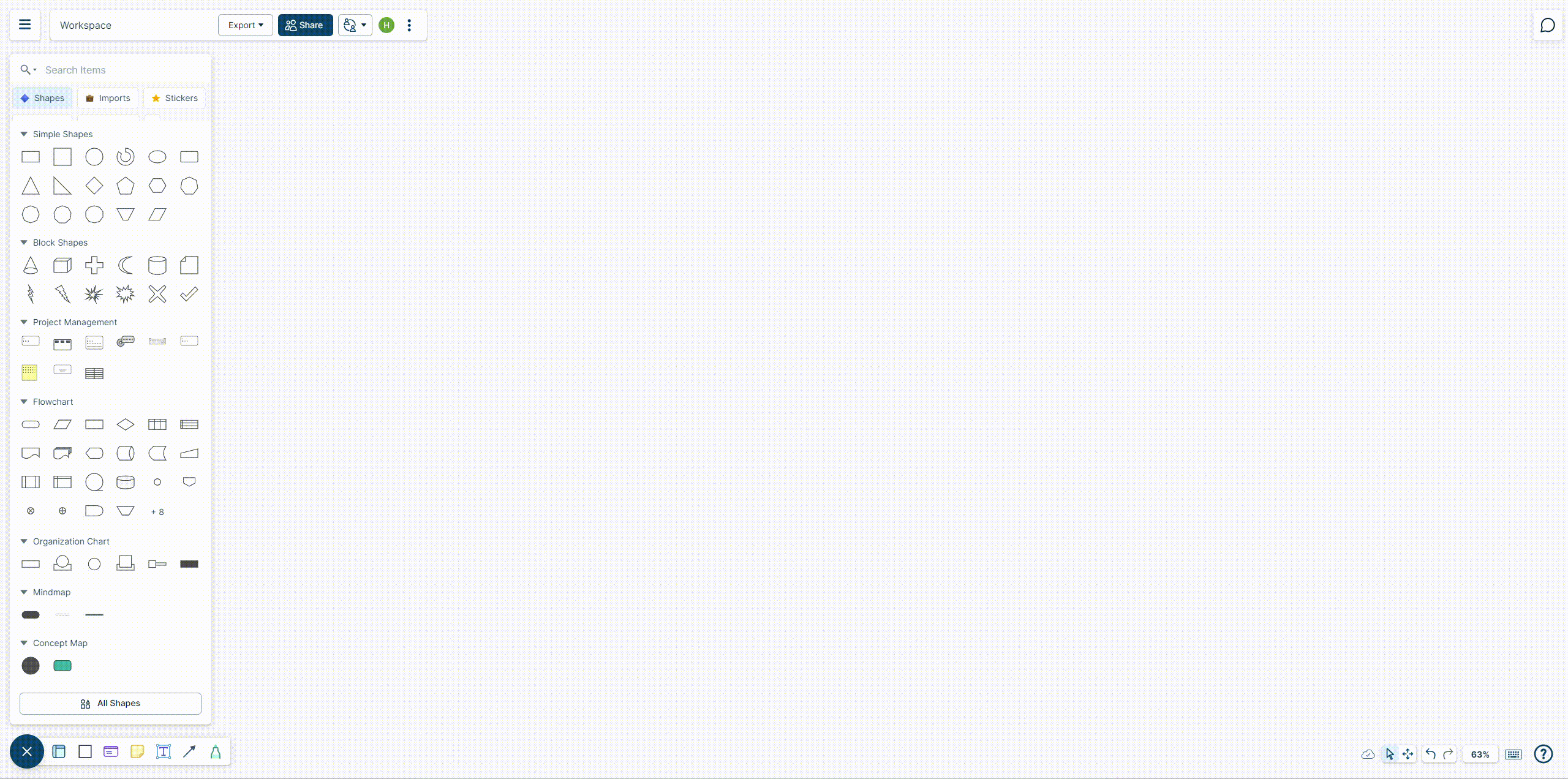Click the All Shapes button
Image resolution: width=1568 pixels, height=779 pixels.
pyautogui.click(x=110, y=703)
